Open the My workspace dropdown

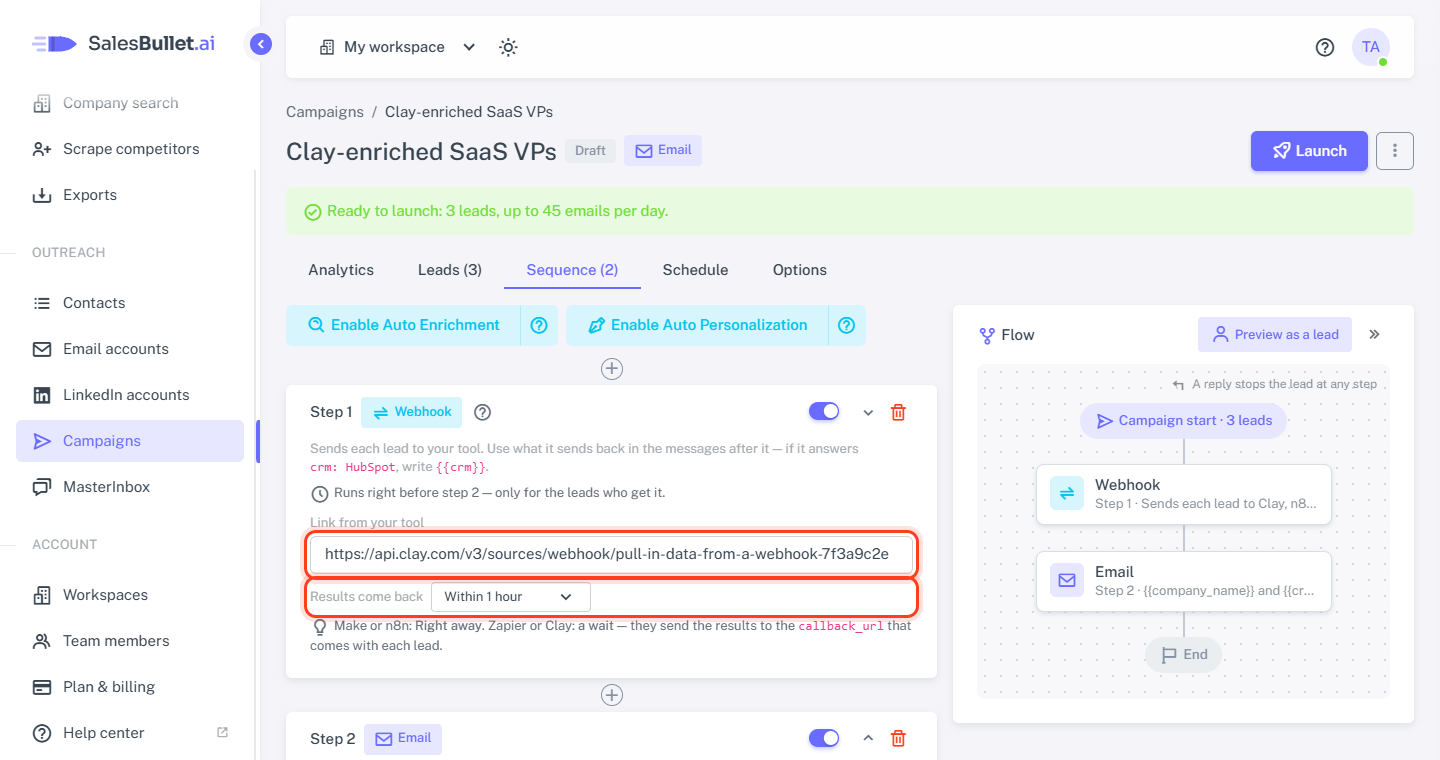(x=398, y=47)
